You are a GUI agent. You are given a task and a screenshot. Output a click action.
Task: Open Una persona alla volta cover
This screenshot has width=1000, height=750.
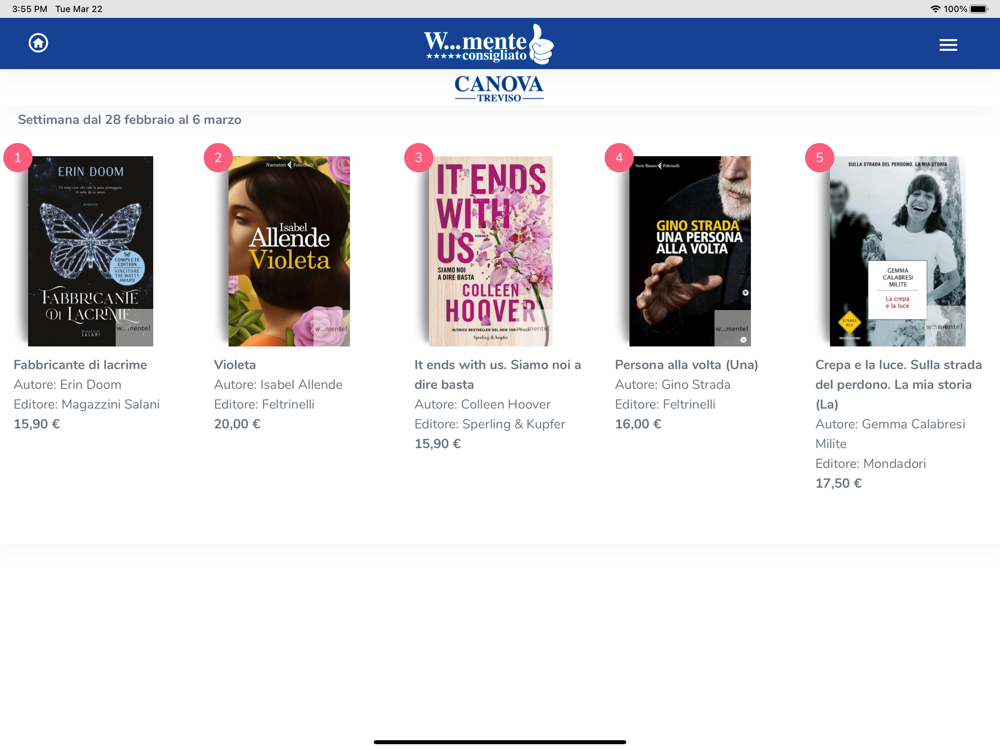coord(689,251)
